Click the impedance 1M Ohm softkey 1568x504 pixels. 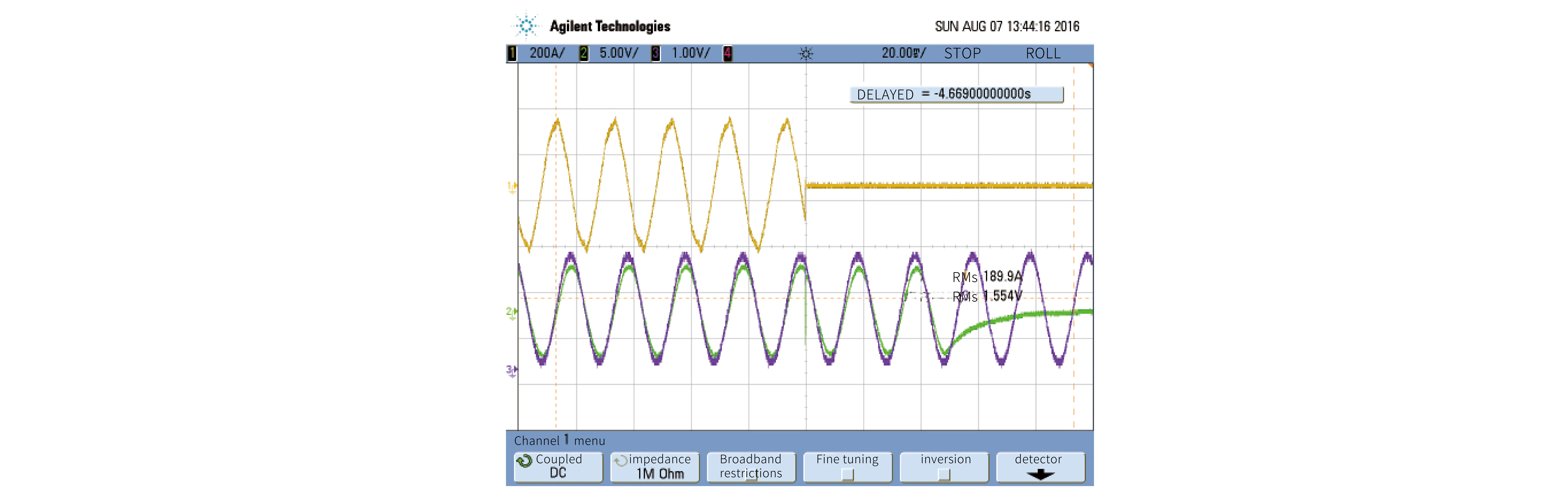[655, 468]
